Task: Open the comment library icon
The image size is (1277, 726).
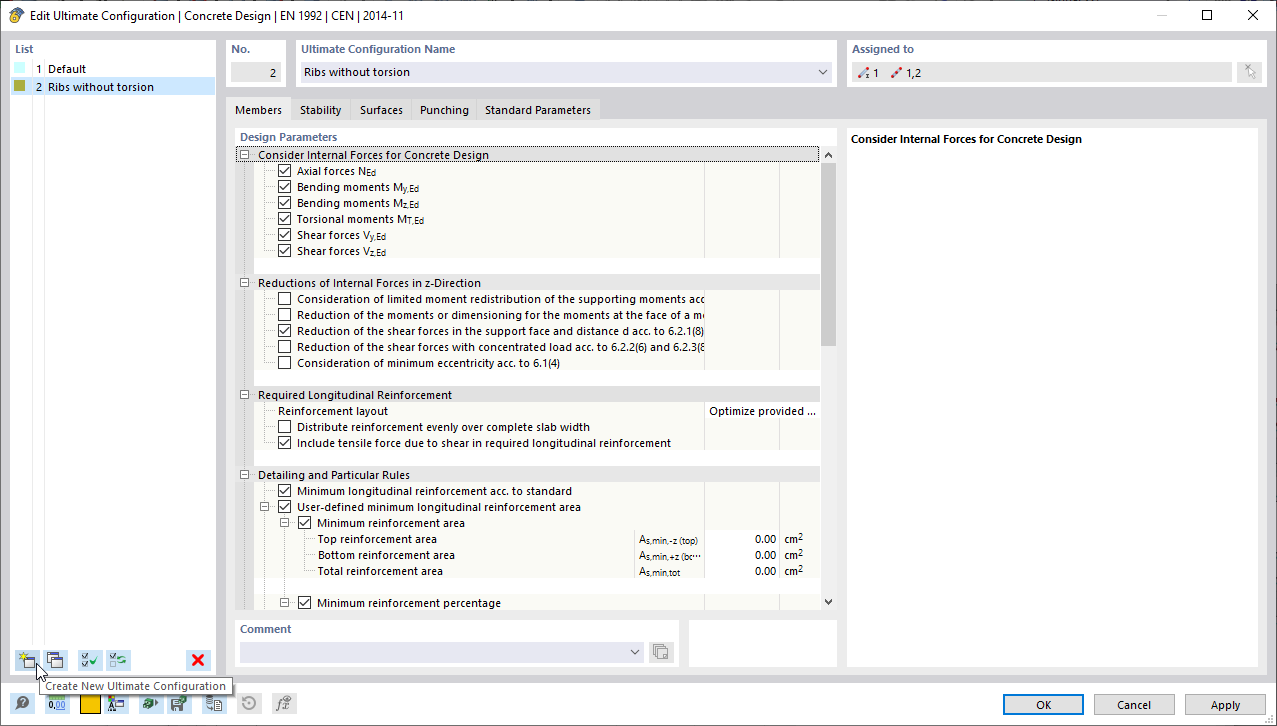Action: click(660, 652)
